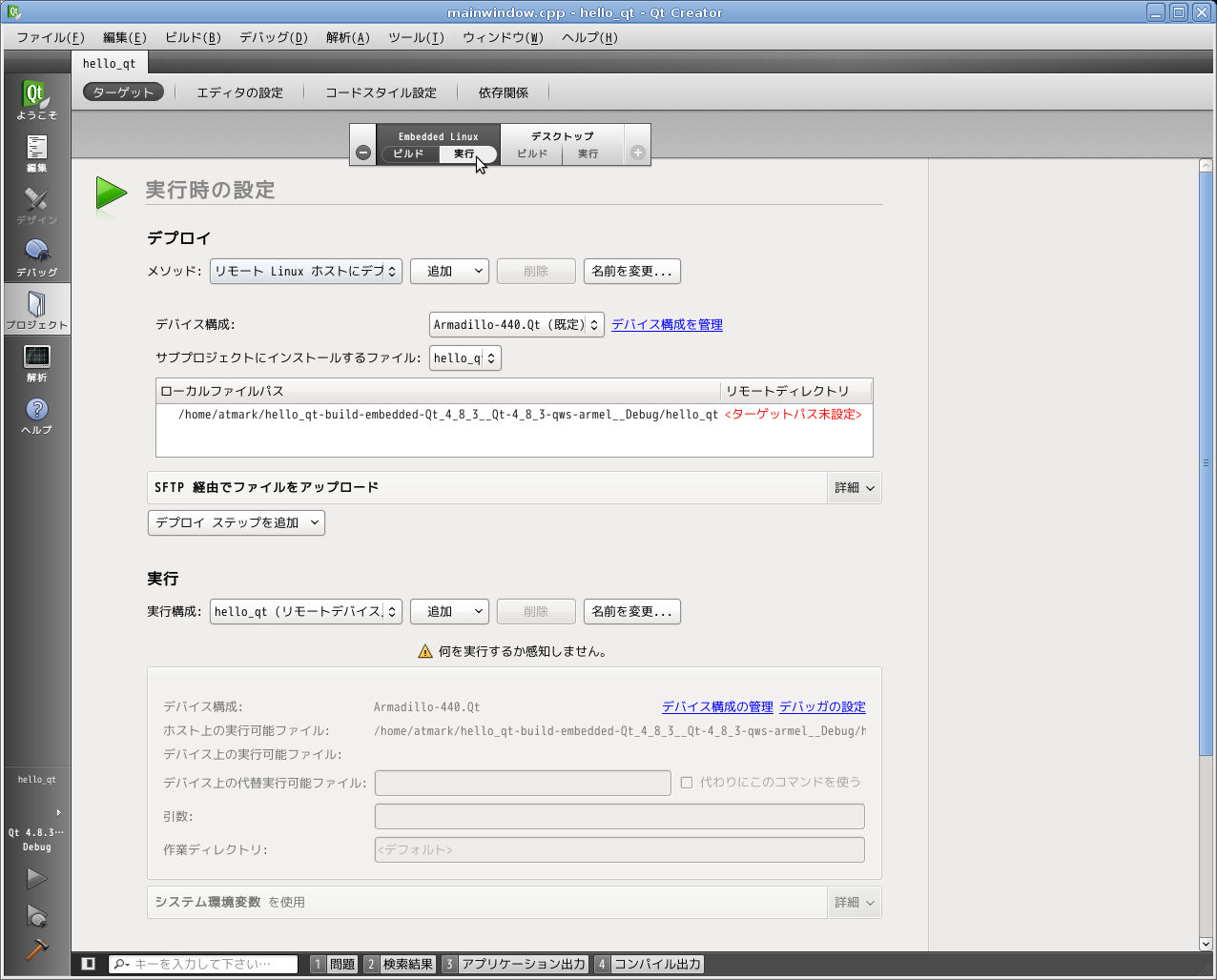Add a new target with plus icon
This screenshot has width=1217, height=980.
[x=638, y=153]
